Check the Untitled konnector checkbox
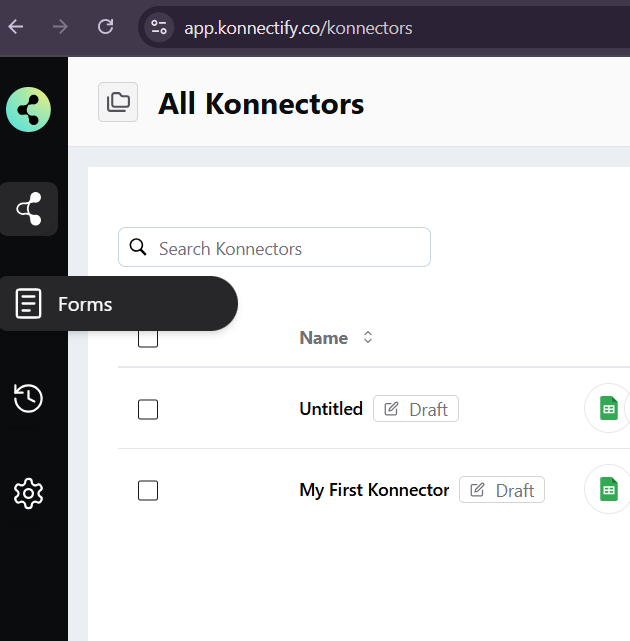This screenshot has height=641, width=630. pyautogui.click(x=148, y=409)
